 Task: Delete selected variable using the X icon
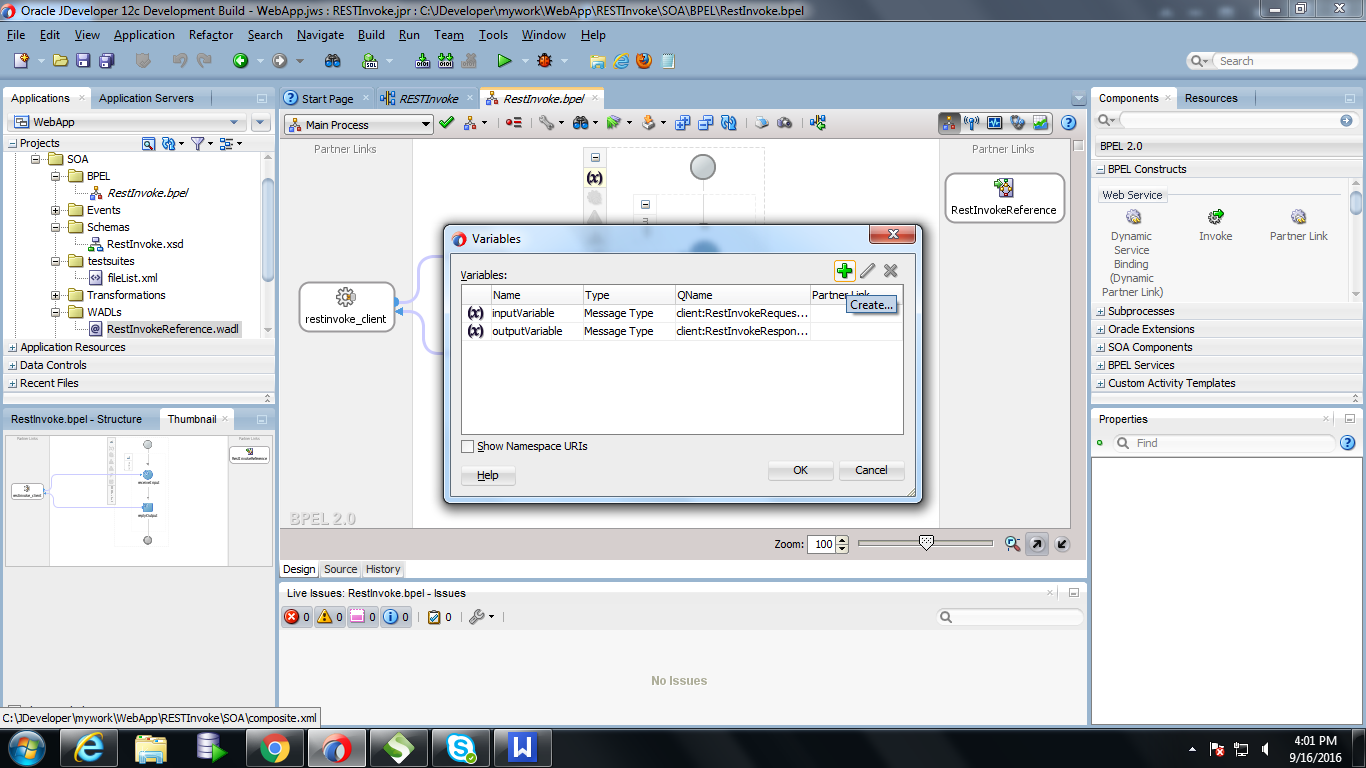[x=890, y=270]
